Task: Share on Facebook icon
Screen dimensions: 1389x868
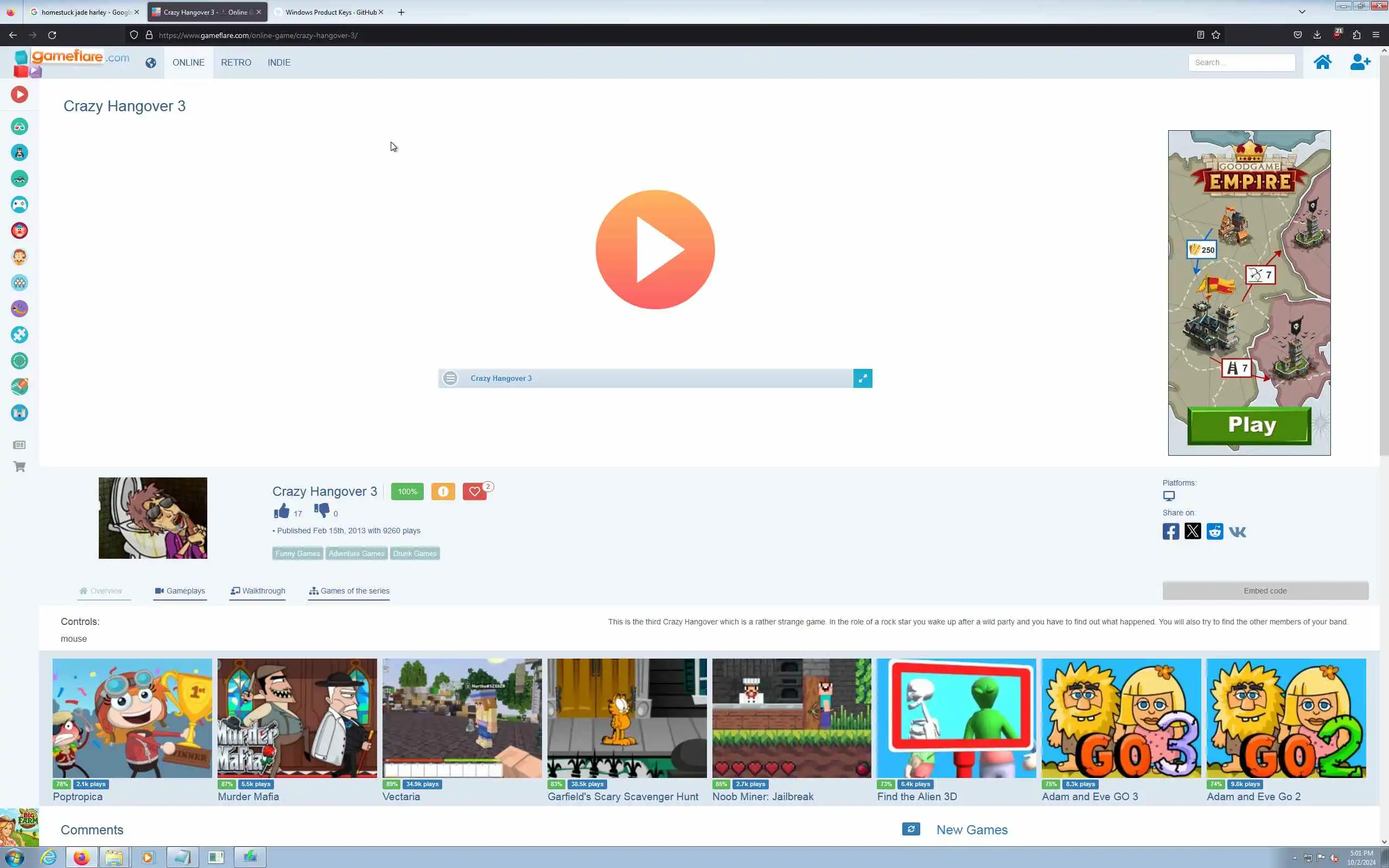Action: click(1170, 532)
